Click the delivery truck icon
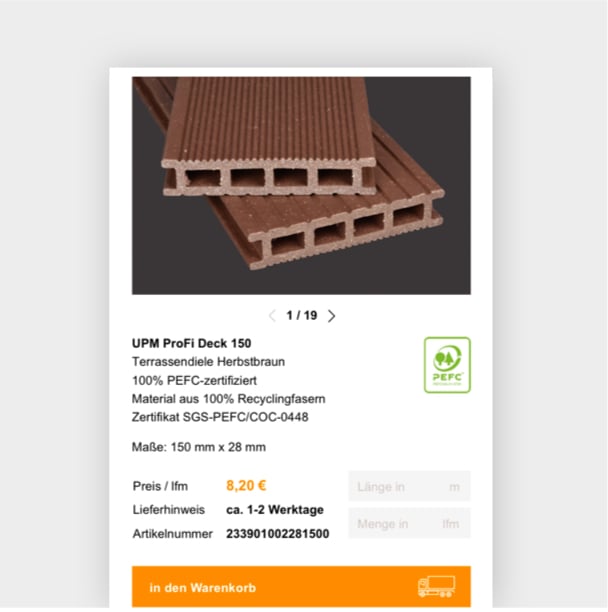Screen dimensions: 608x612 [x=436, y=586]
